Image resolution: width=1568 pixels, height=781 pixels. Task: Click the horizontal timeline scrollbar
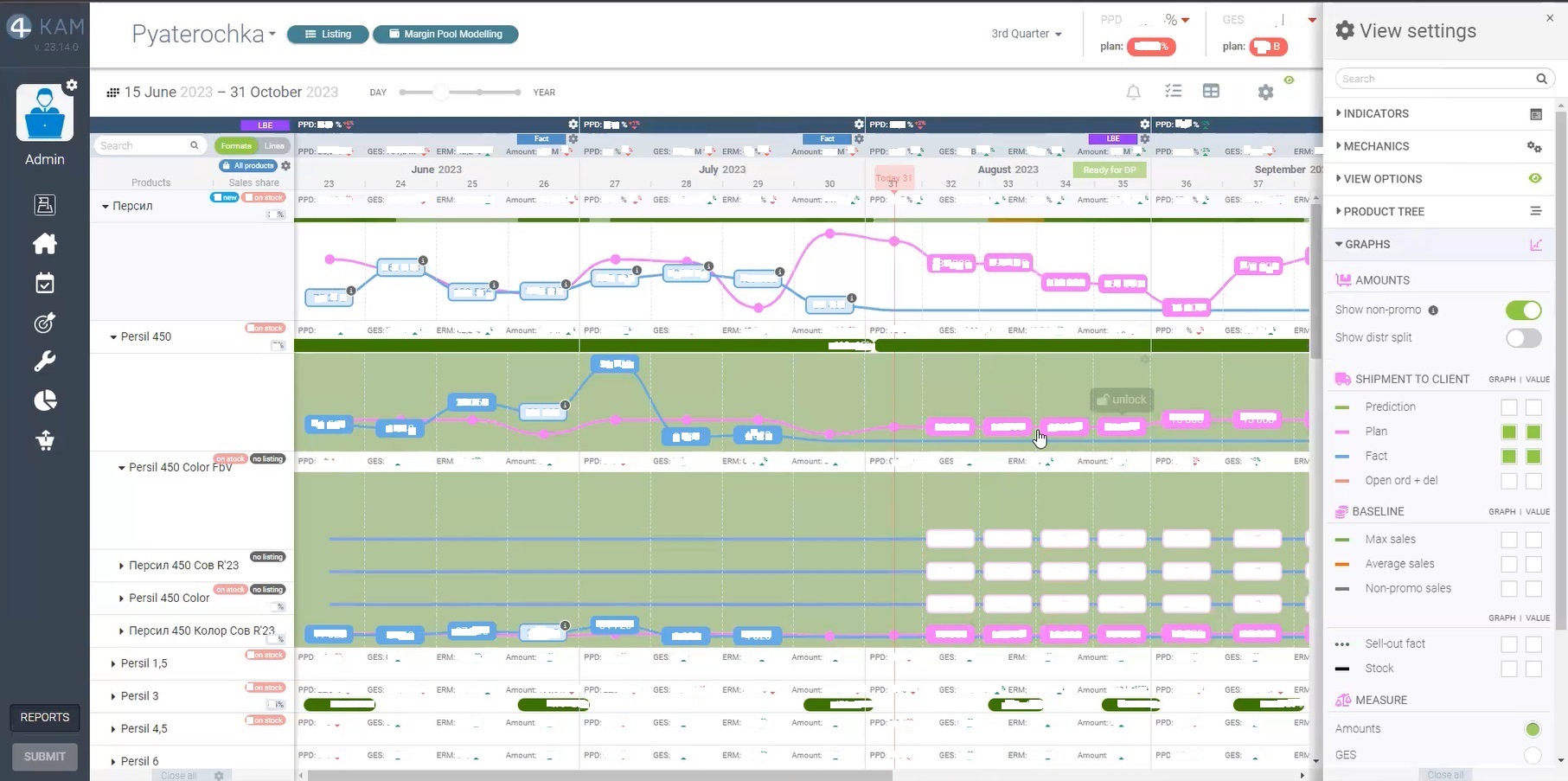click(x=599, y=775)
